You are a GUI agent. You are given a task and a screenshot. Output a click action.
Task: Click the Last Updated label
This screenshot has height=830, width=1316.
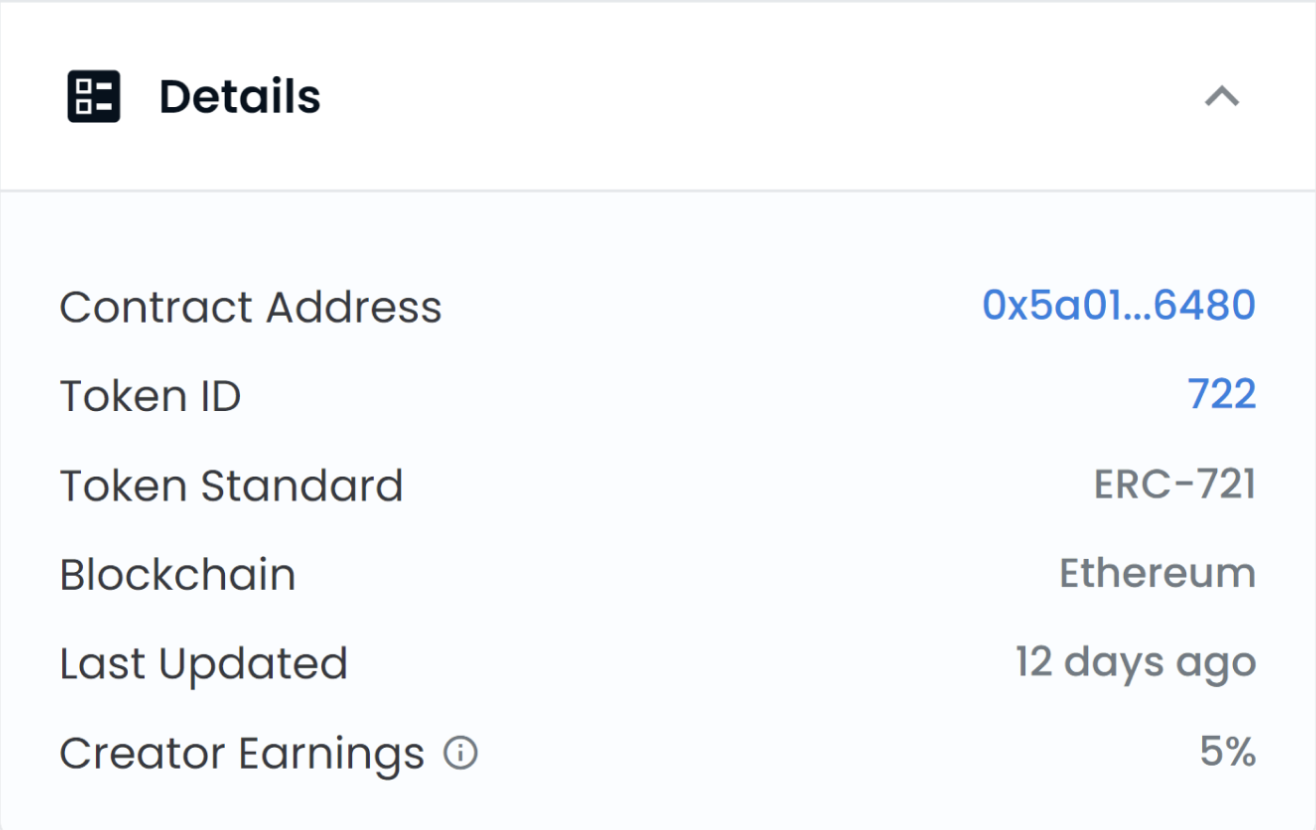(203, 664)
